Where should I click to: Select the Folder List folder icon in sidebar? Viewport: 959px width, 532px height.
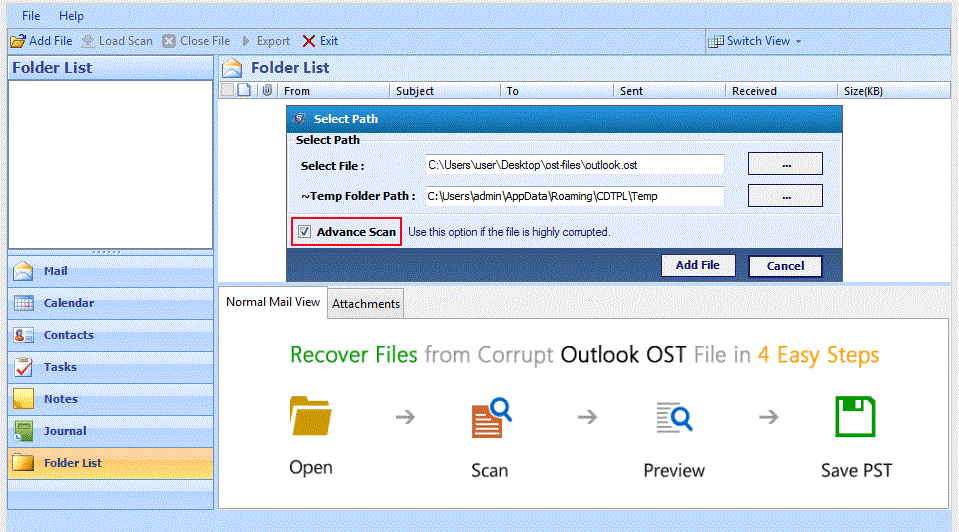tap(23, 463)
